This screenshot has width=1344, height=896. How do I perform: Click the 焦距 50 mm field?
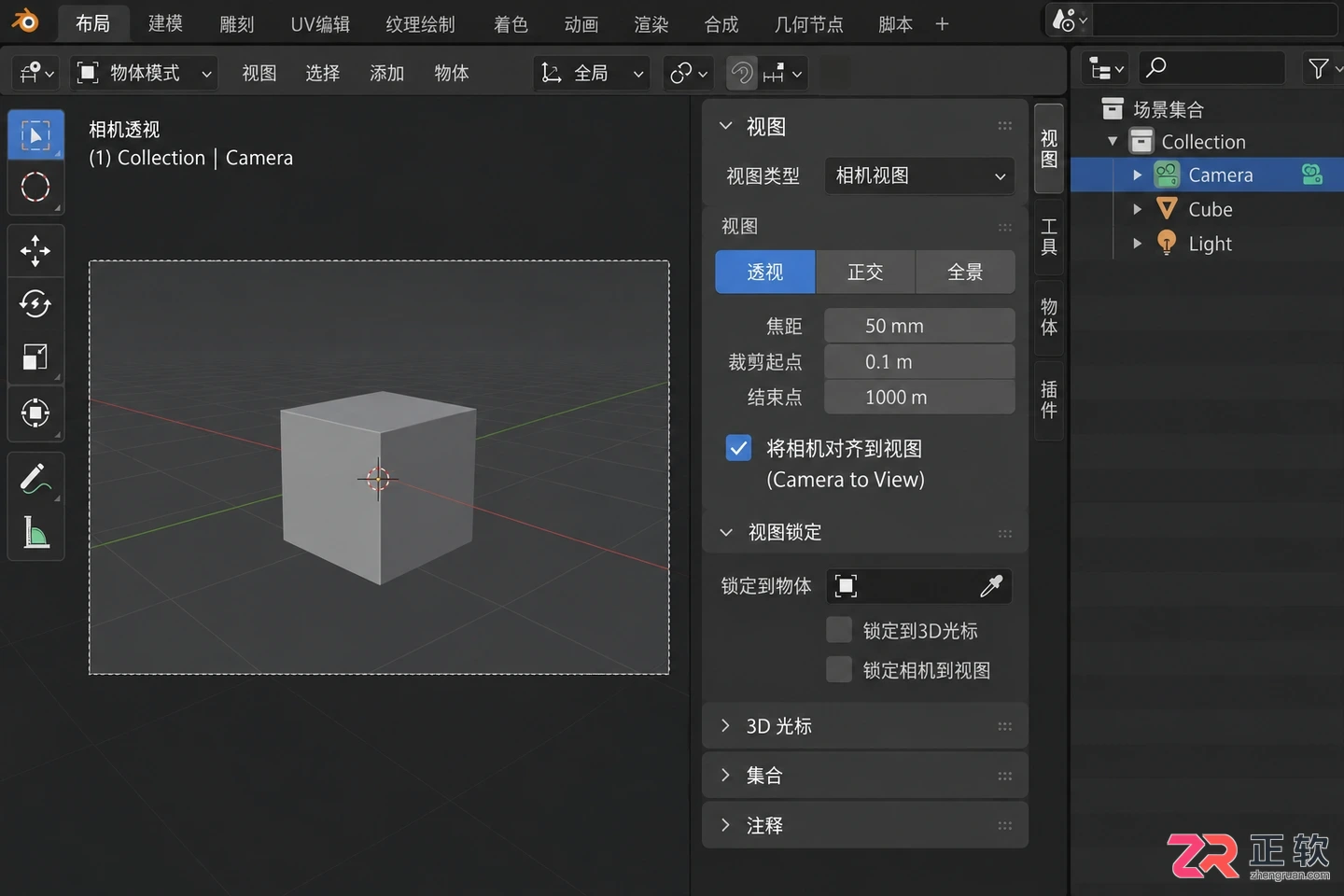coord(919,326)
